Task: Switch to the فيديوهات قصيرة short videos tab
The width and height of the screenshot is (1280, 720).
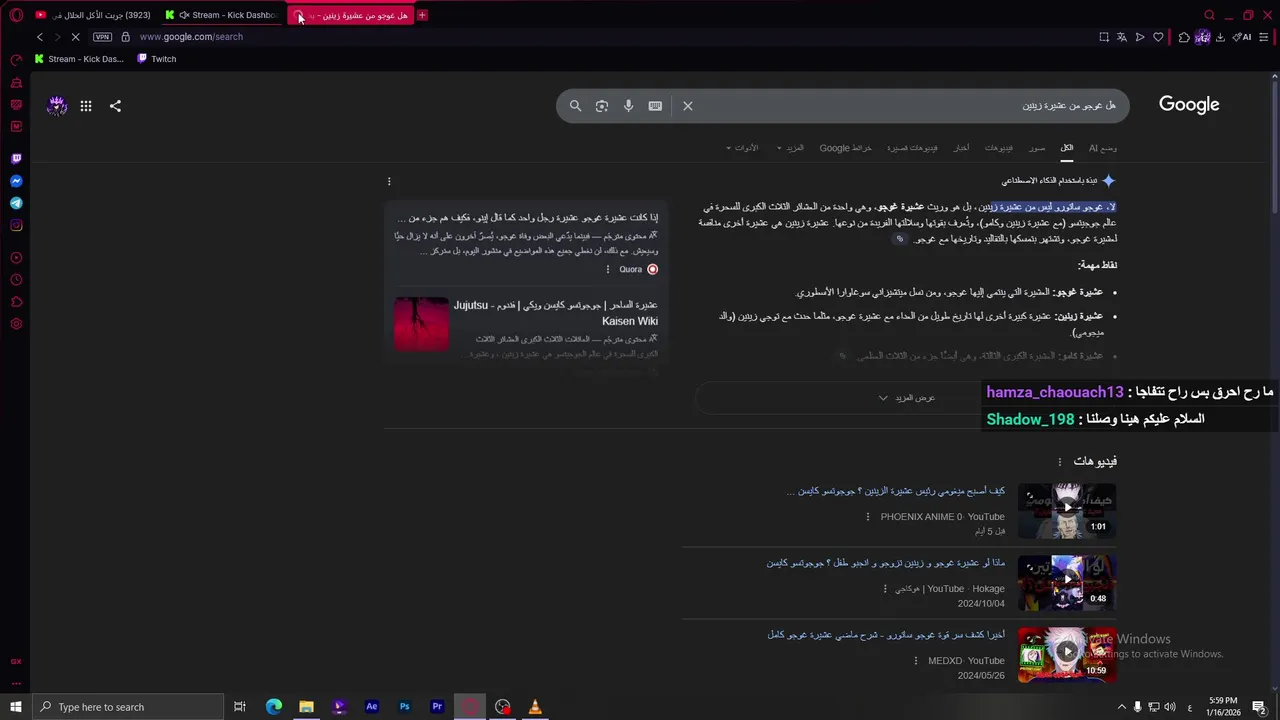Action: (x=913, y=148)
